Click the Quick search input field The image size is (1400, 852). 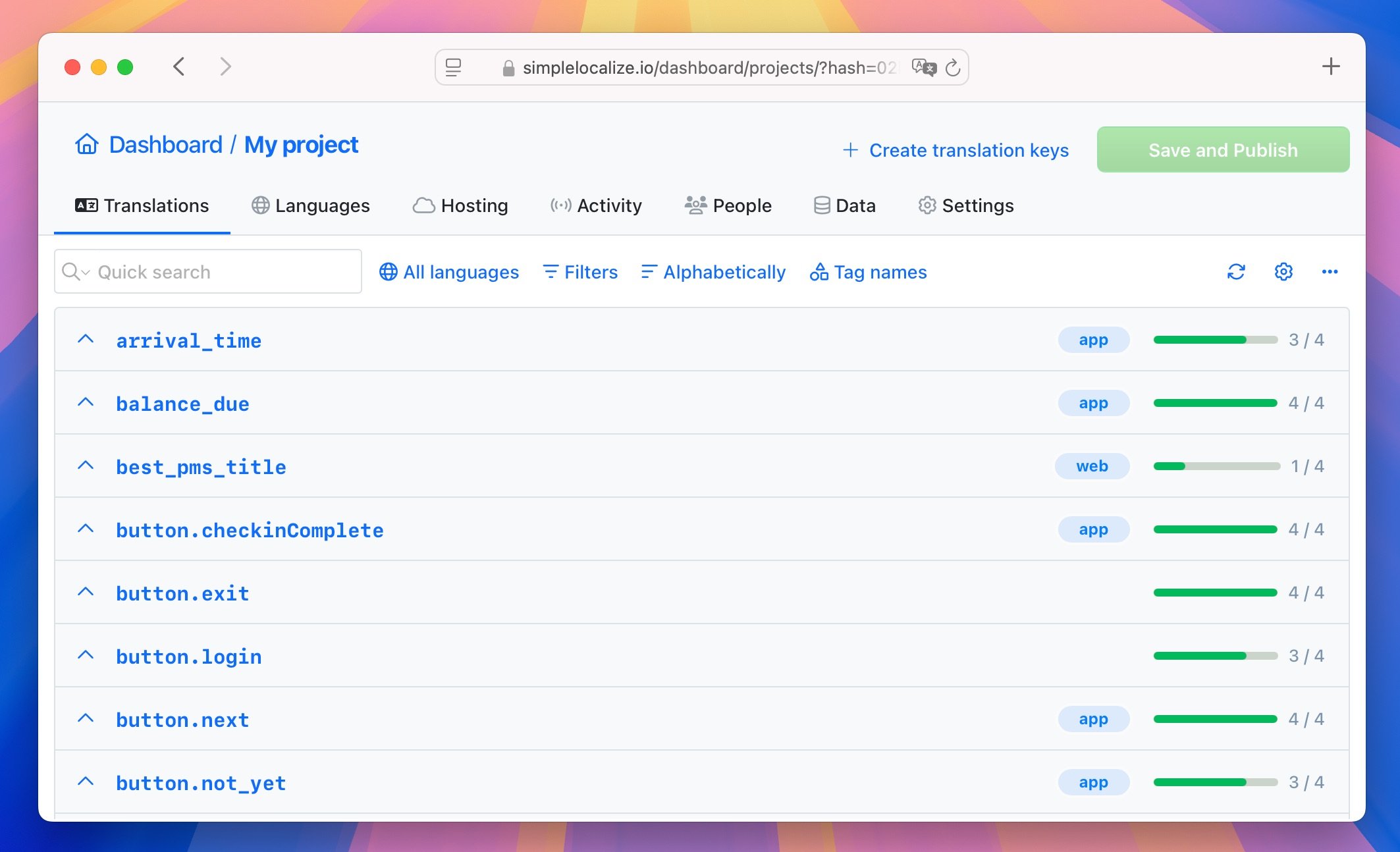tap(207, 272)
